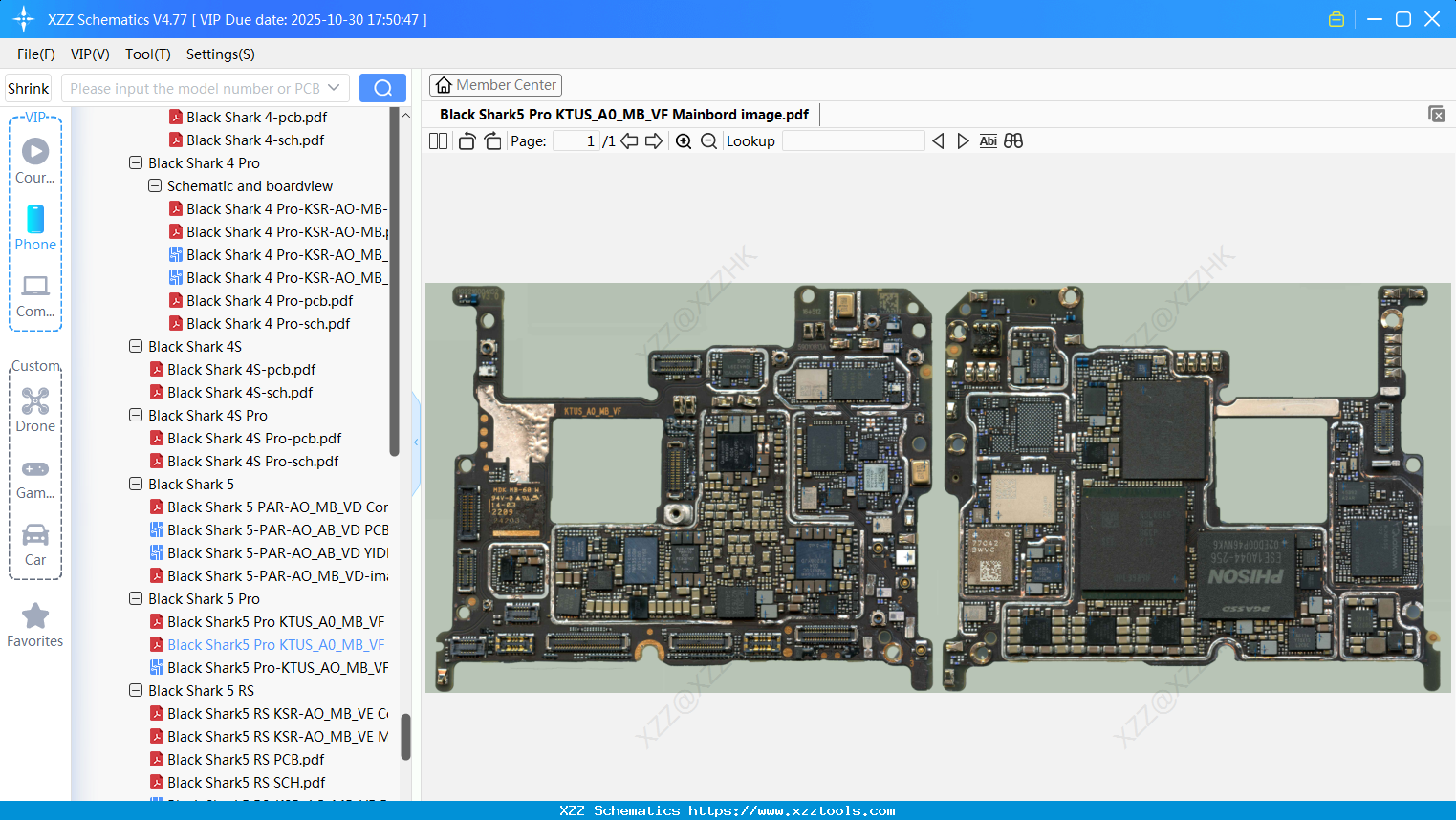Rotate the page counterclockwise
This screenshot has width=1456, height=820.
point(467,141)
